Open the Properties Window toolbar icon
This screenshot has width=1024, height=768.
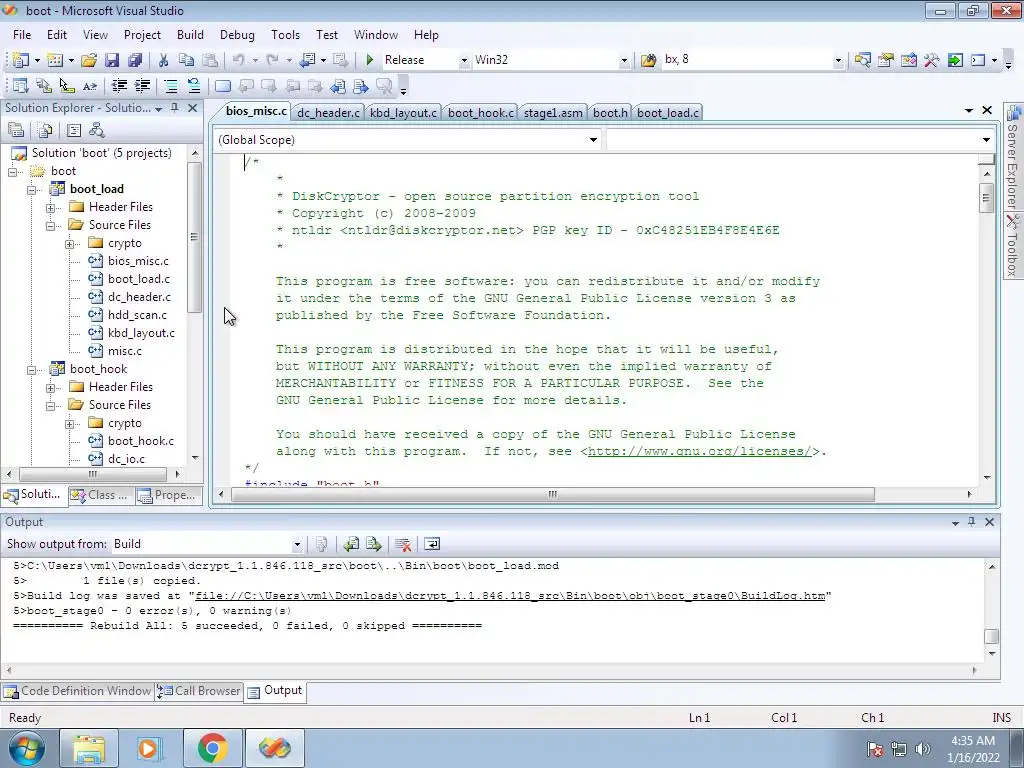point(886,60)
